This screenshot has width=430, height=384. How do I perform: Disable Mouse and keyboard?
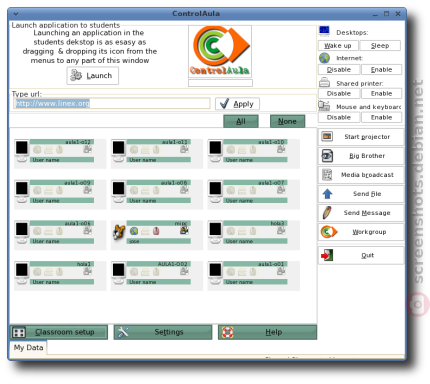coord(339,117)
